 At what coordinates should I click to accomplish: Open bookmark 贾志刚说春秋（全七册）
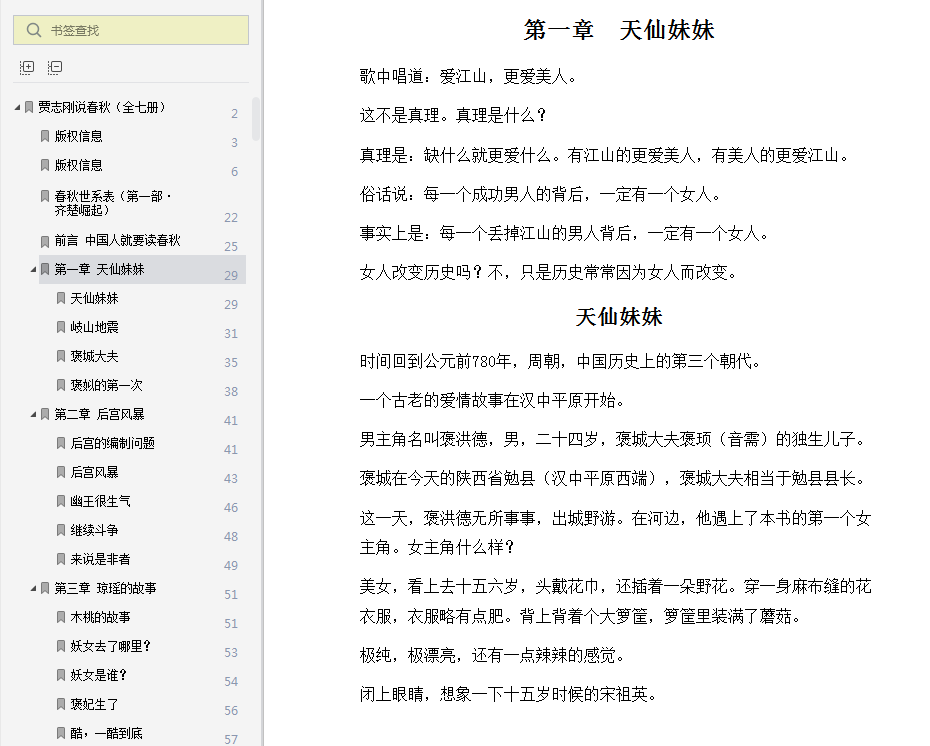click(102, 107)
